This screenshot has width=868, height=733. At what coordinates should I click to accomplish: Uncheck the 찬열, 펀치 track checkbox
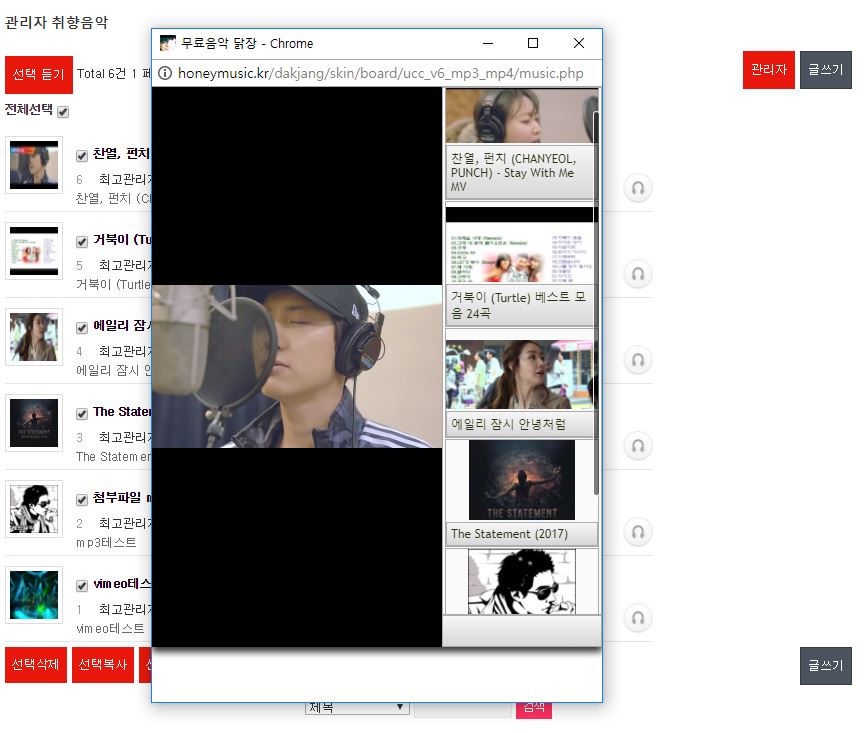coord(82,155)
